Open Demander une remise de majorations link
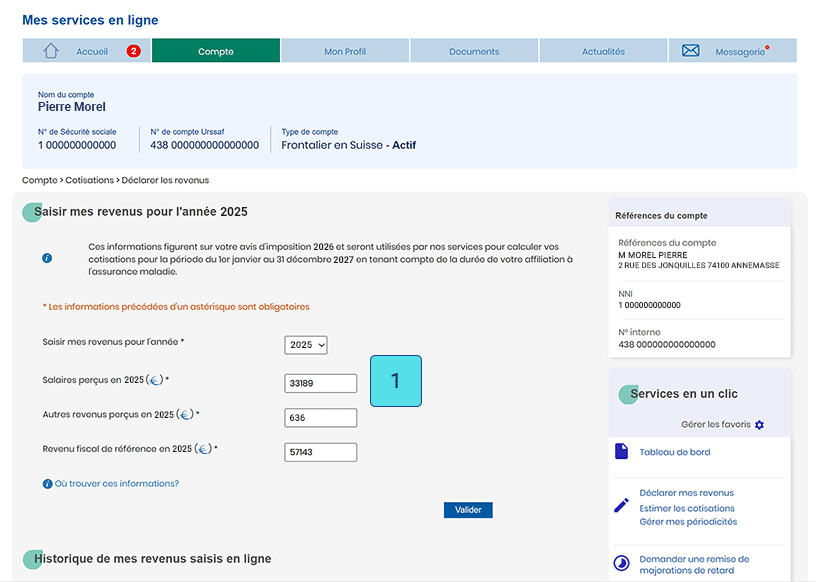The height and width of the screenshot is (582, 816). point(694,564)
